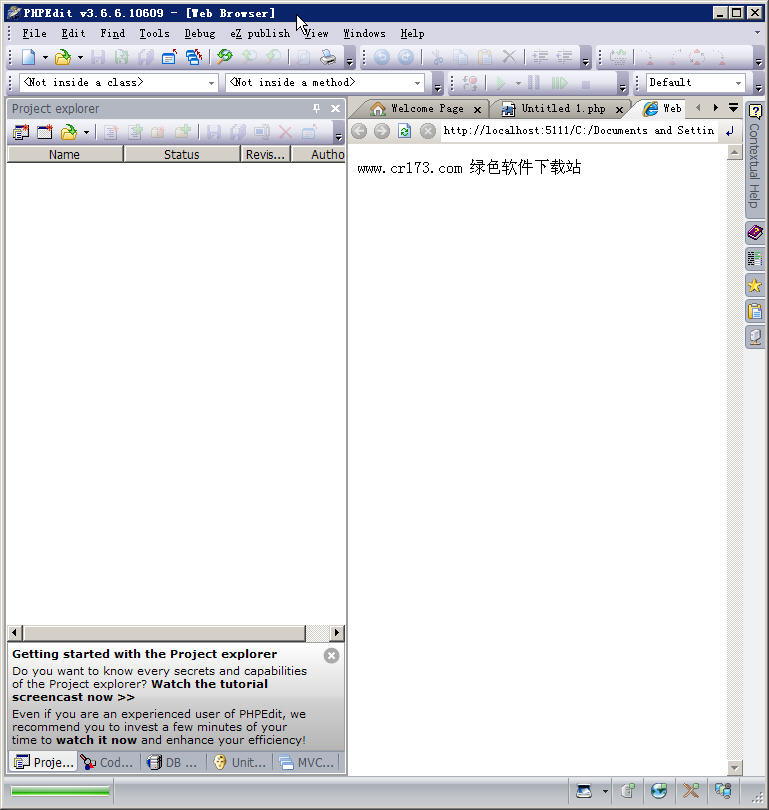This screenshot has width=769, height=810.
Task: Click the Unindent lines icon
Action: 564,57
